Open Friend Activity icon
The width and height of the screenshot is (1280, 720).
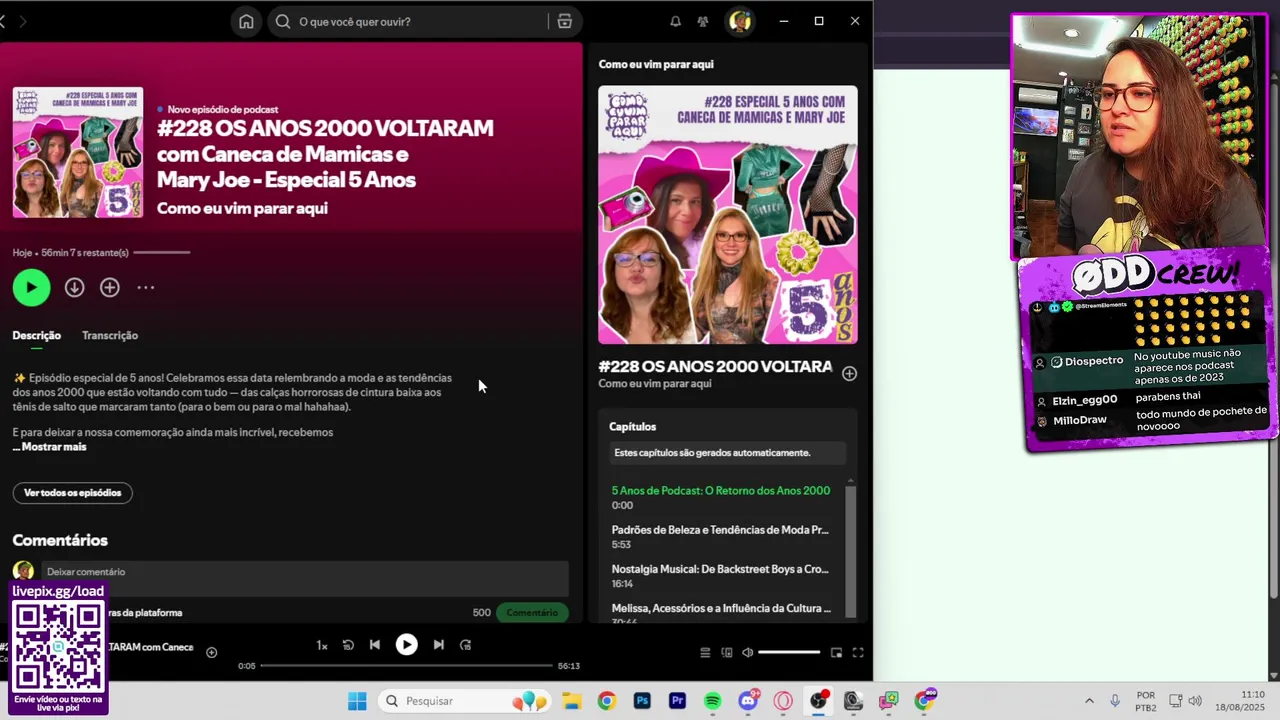(703, 21)
